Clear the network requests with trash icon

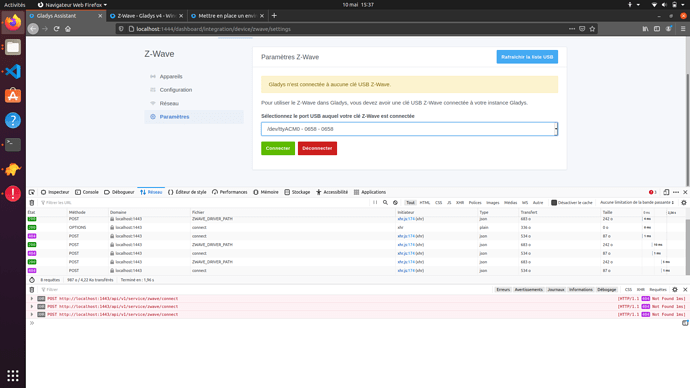32,203
